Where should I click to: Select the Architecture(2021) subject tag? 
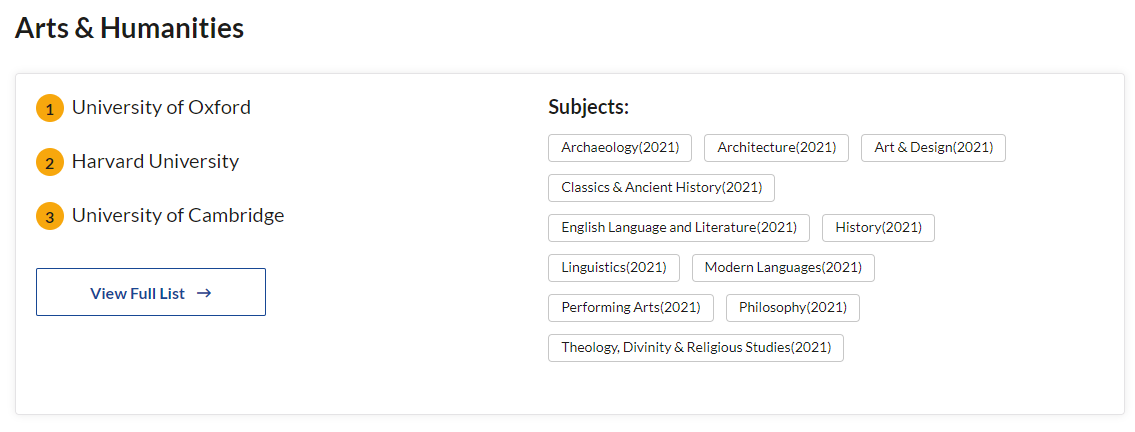point(776,147)
